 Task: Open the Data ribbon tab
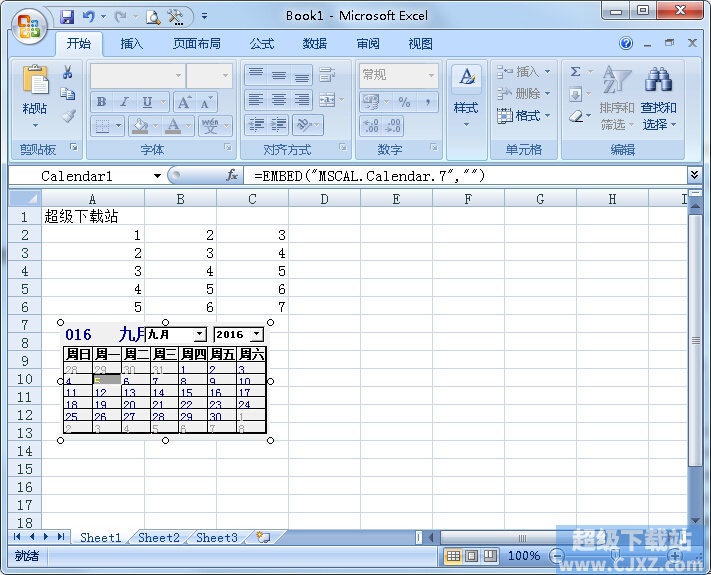[315, 44]
